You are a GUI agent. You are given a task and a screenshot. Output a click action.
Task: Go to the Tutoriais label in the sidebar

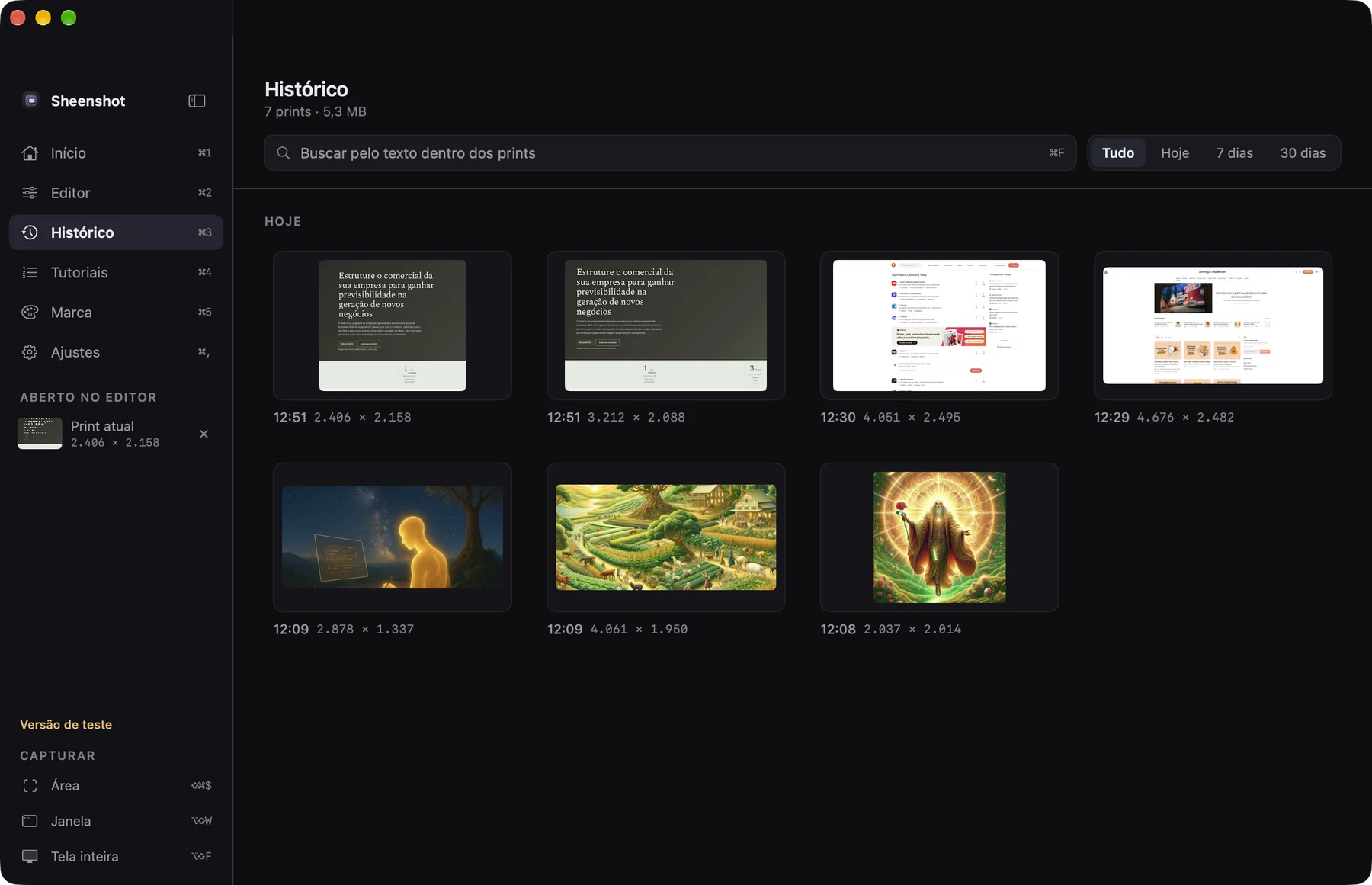[x=79, y=272]
